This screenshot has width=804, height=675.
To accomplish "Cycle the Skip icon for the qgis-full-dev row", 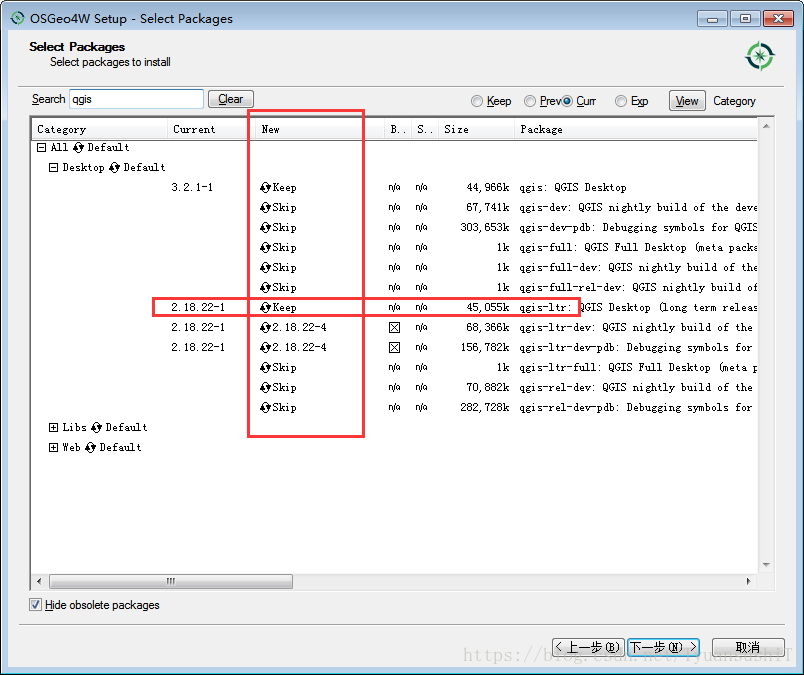I will (265, 268).
